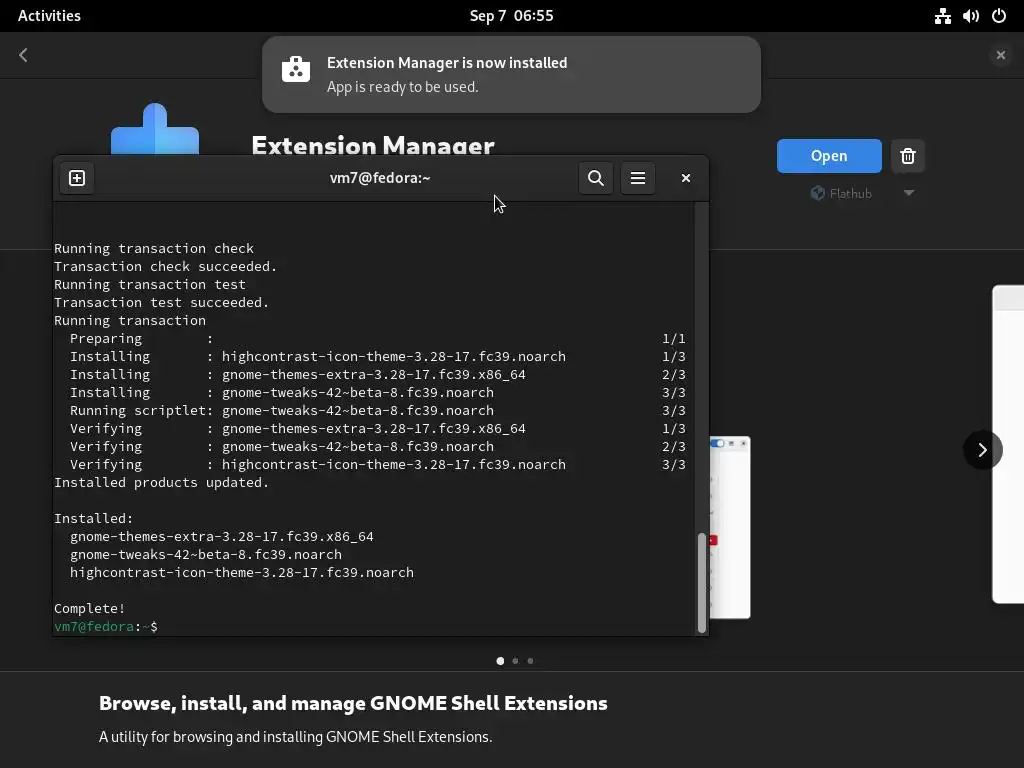The height and width of the screenshot is (768, 1024).
Task: Click 'Running transaction check' line in terminal
Action: [x=153, y=248]
